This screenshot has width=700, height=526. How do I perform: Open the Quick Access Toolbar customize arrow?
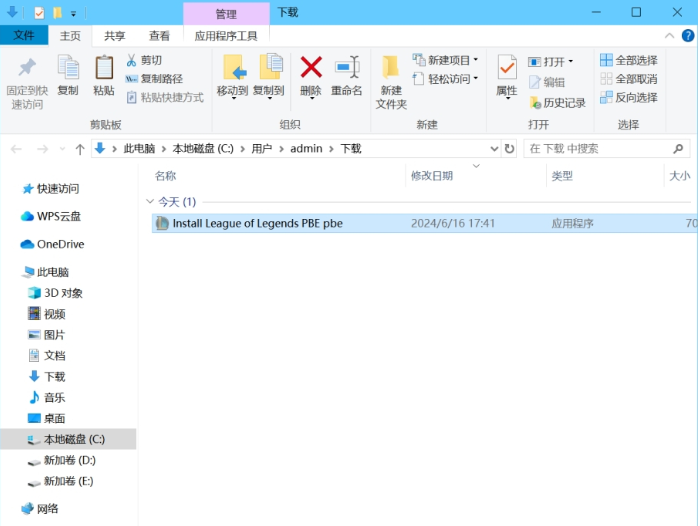coord(73,14)
